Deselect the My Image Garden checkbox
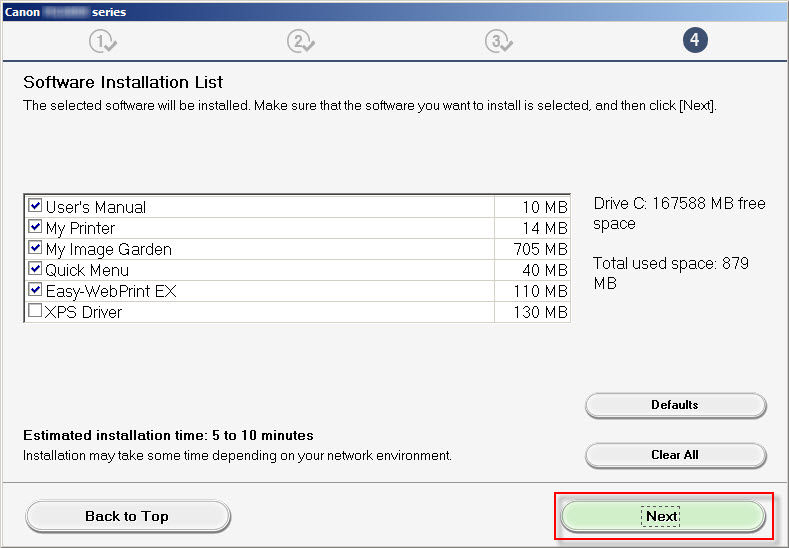Screen dimensions: 789x548 click(x=36, y=248)
